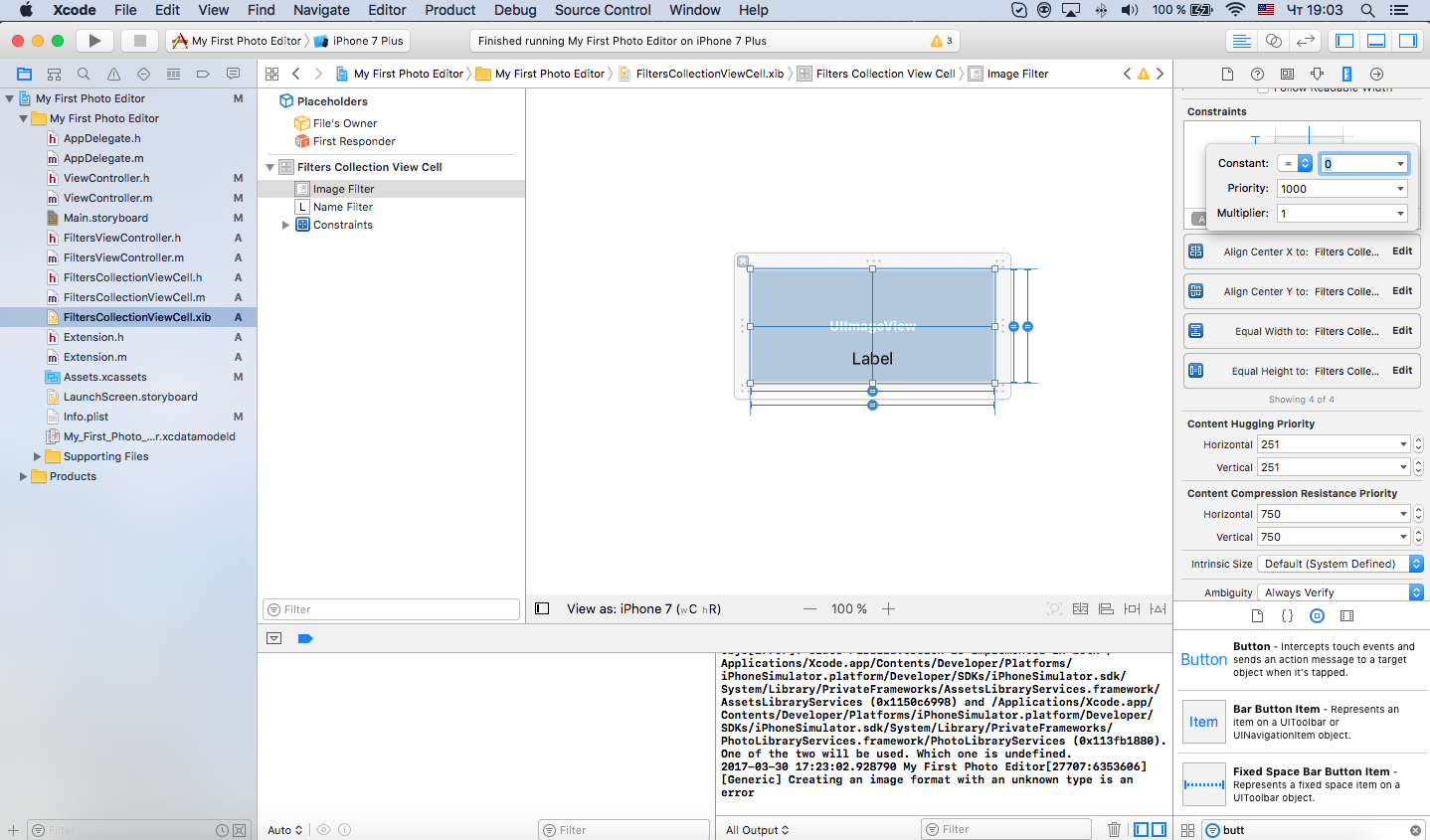Open the Quick Help inspector

1257,74
